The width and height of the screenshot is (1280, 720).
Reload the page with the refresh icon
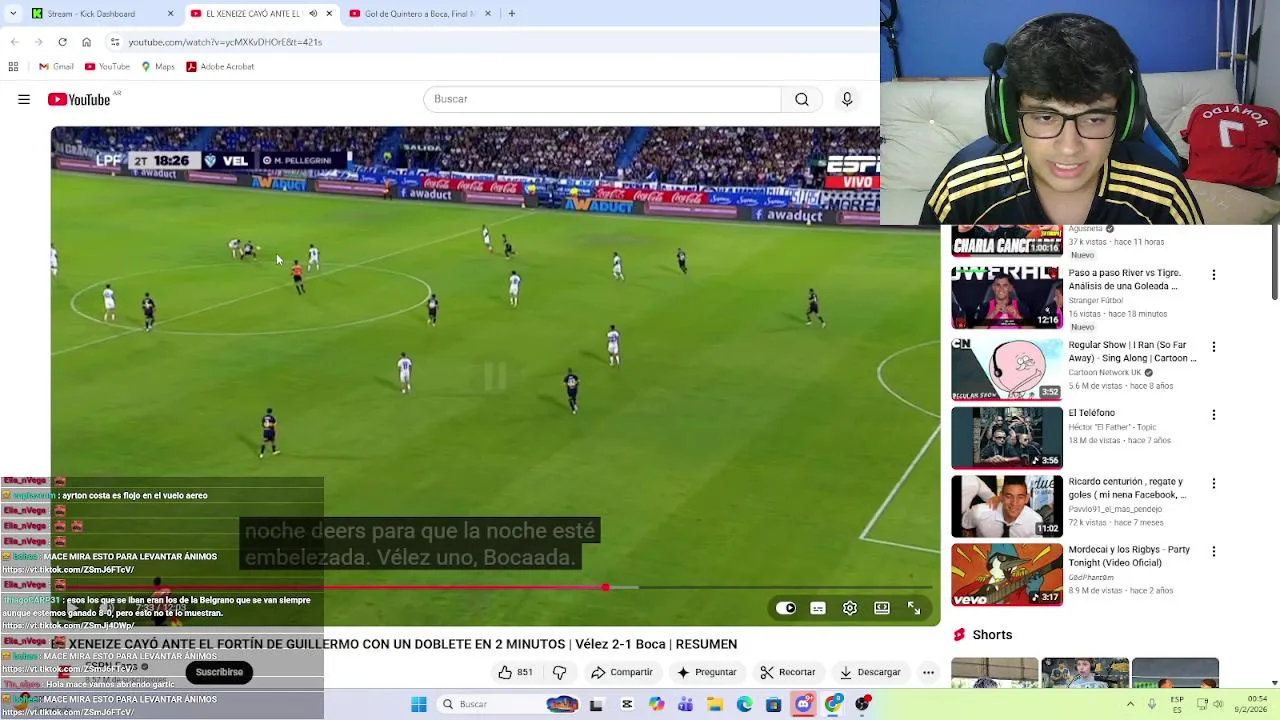point(62,42)
